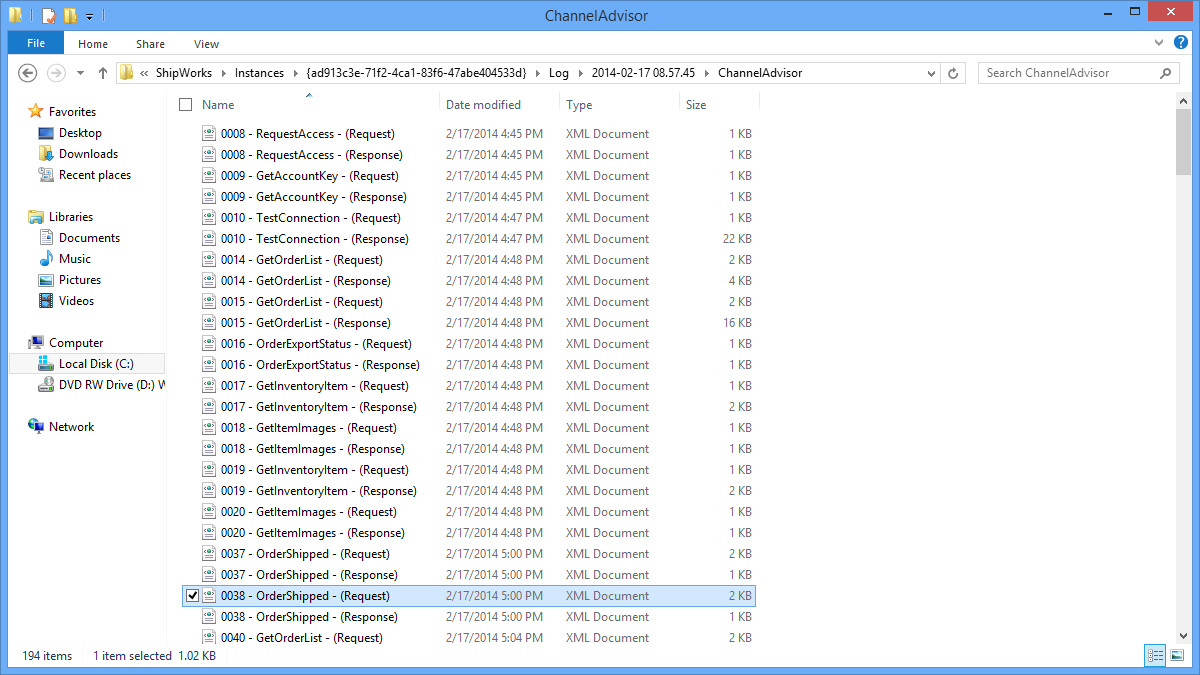1200x675 pixels.
Task: Click file icon of 0018 - GetItemImages - (Request)
Action: (210, 428)
